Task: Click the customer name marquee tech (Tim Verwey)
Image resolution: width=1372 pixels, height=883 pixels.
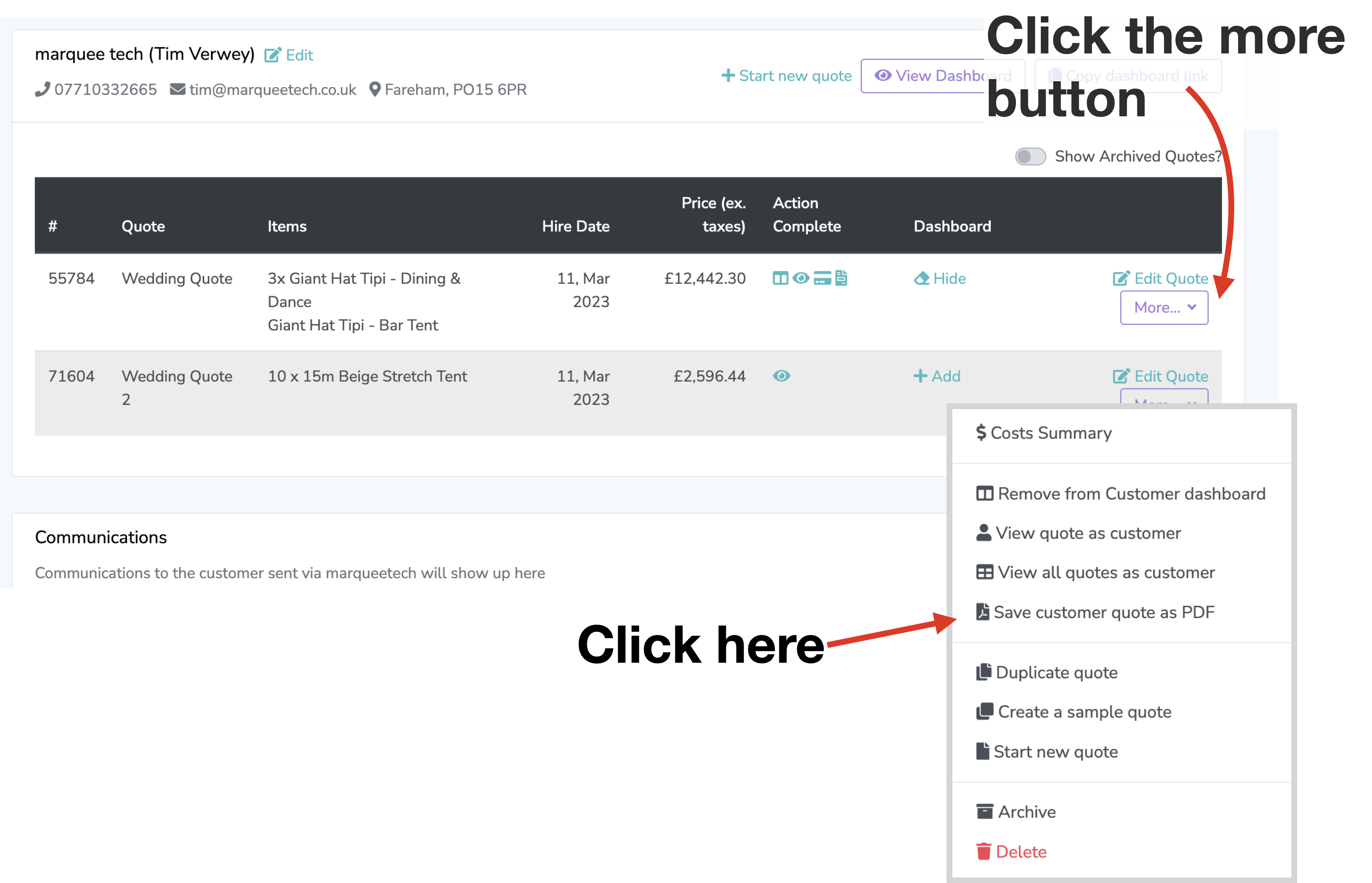Action: 145,54
